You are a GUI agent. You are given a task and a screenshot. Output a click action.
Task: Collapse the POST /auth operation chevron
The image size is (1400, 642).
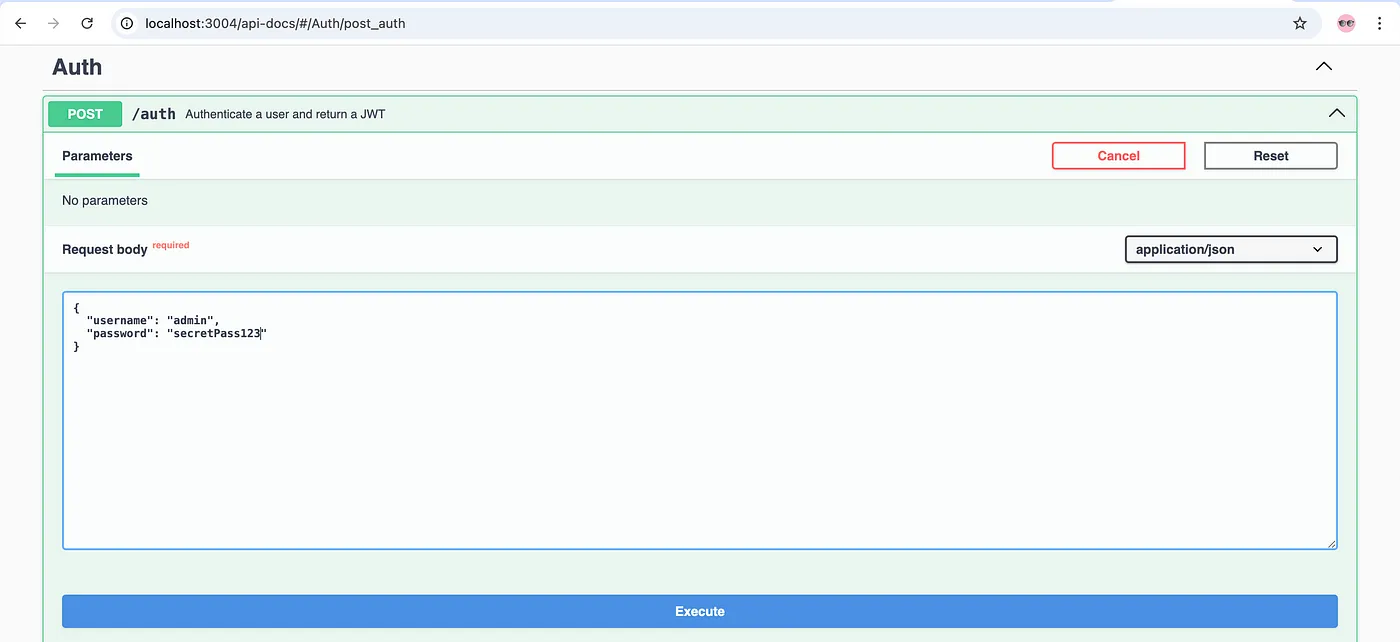1336,114
